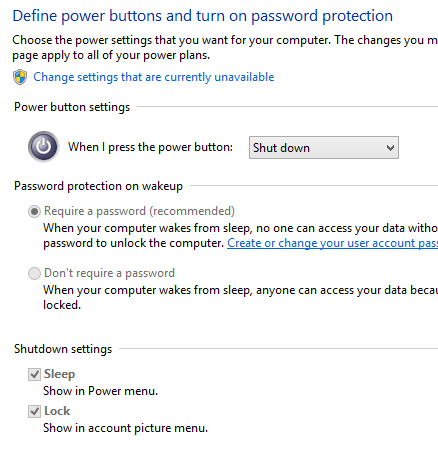Viewport: 438px width, 450px height.
Task: Click the Lock label text
Action: (57, 411)
